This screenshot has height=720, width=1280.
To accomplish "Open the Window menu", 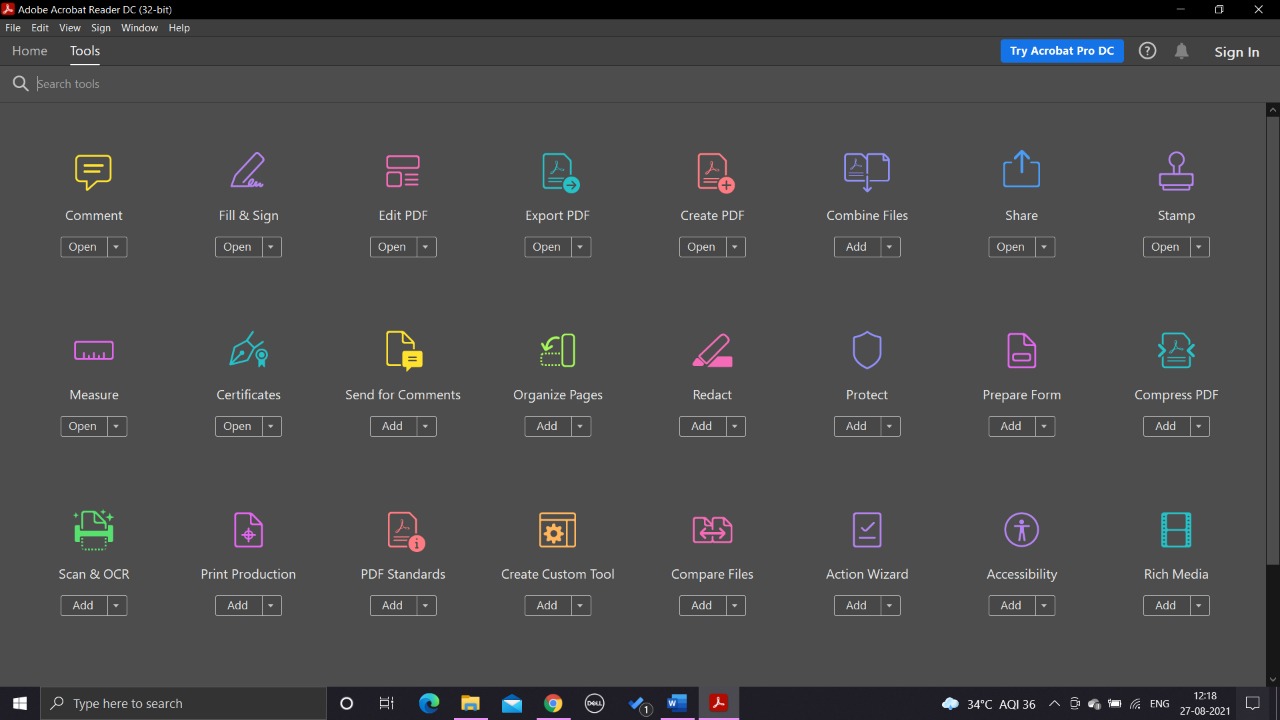I will (x=139, y=28).
